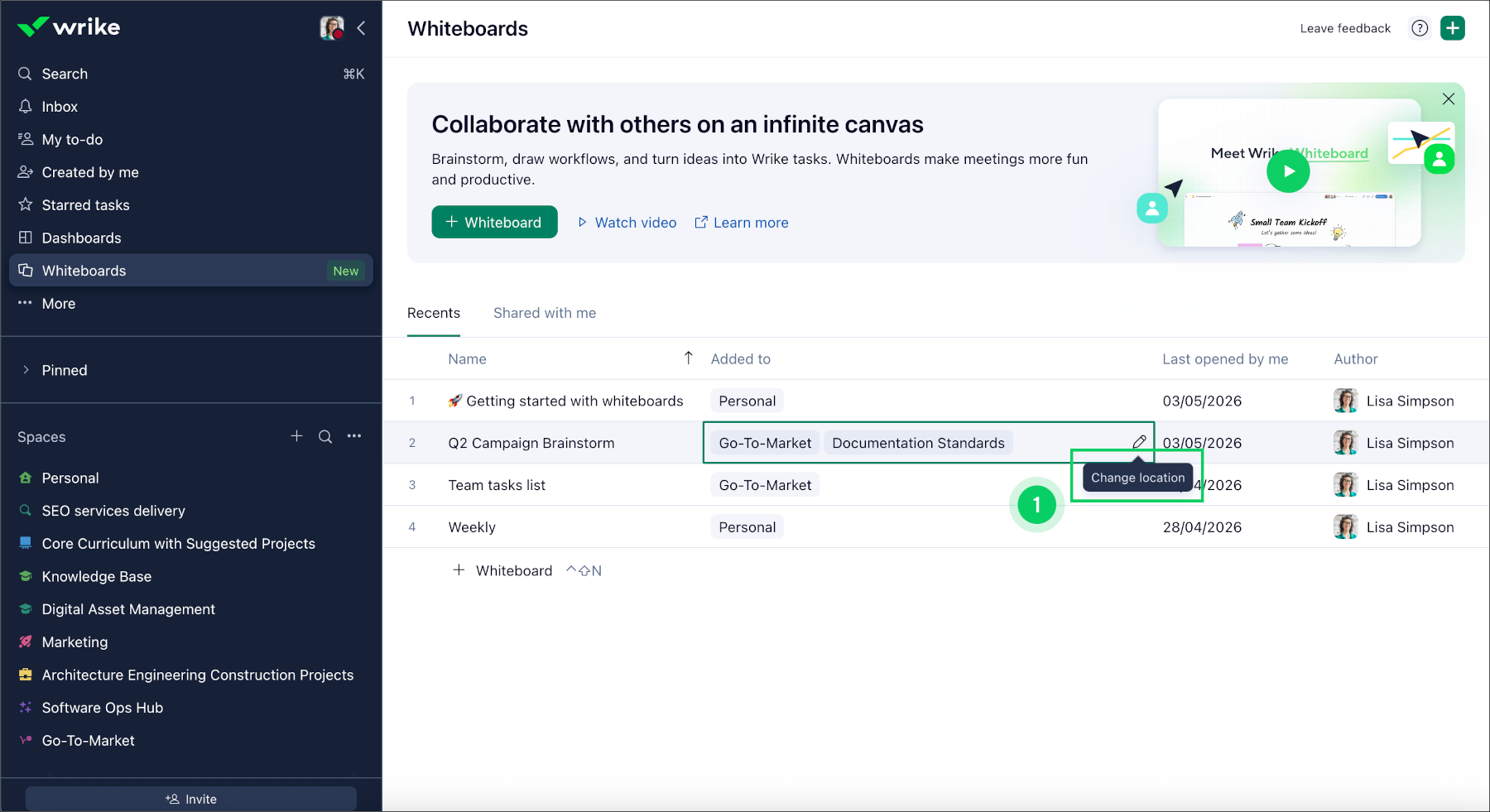Click the Invite button

[191, 799]
